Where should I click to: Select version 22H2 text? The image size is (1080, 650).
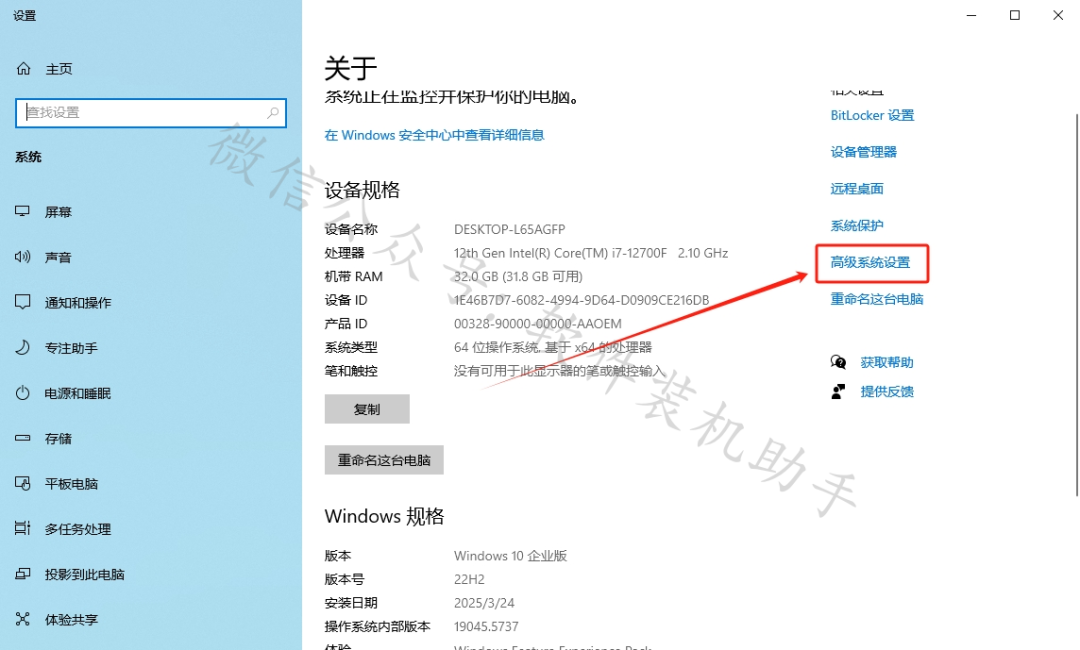(x=469, y=579)
